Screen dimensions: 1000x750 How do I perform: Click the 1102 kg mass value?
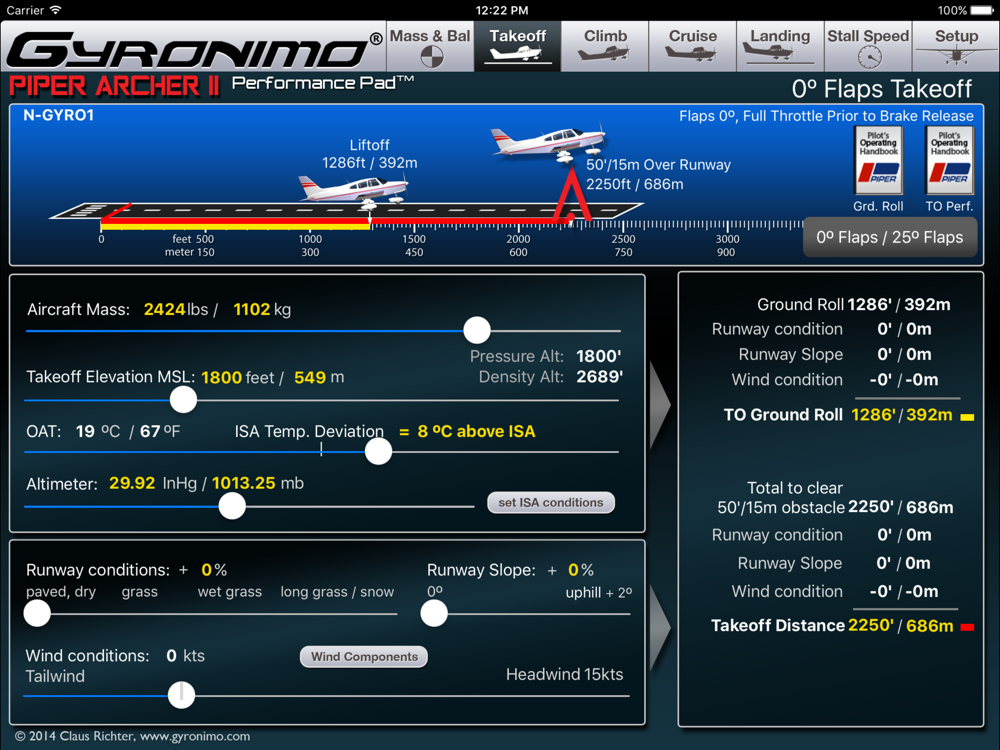coord(251,309)
